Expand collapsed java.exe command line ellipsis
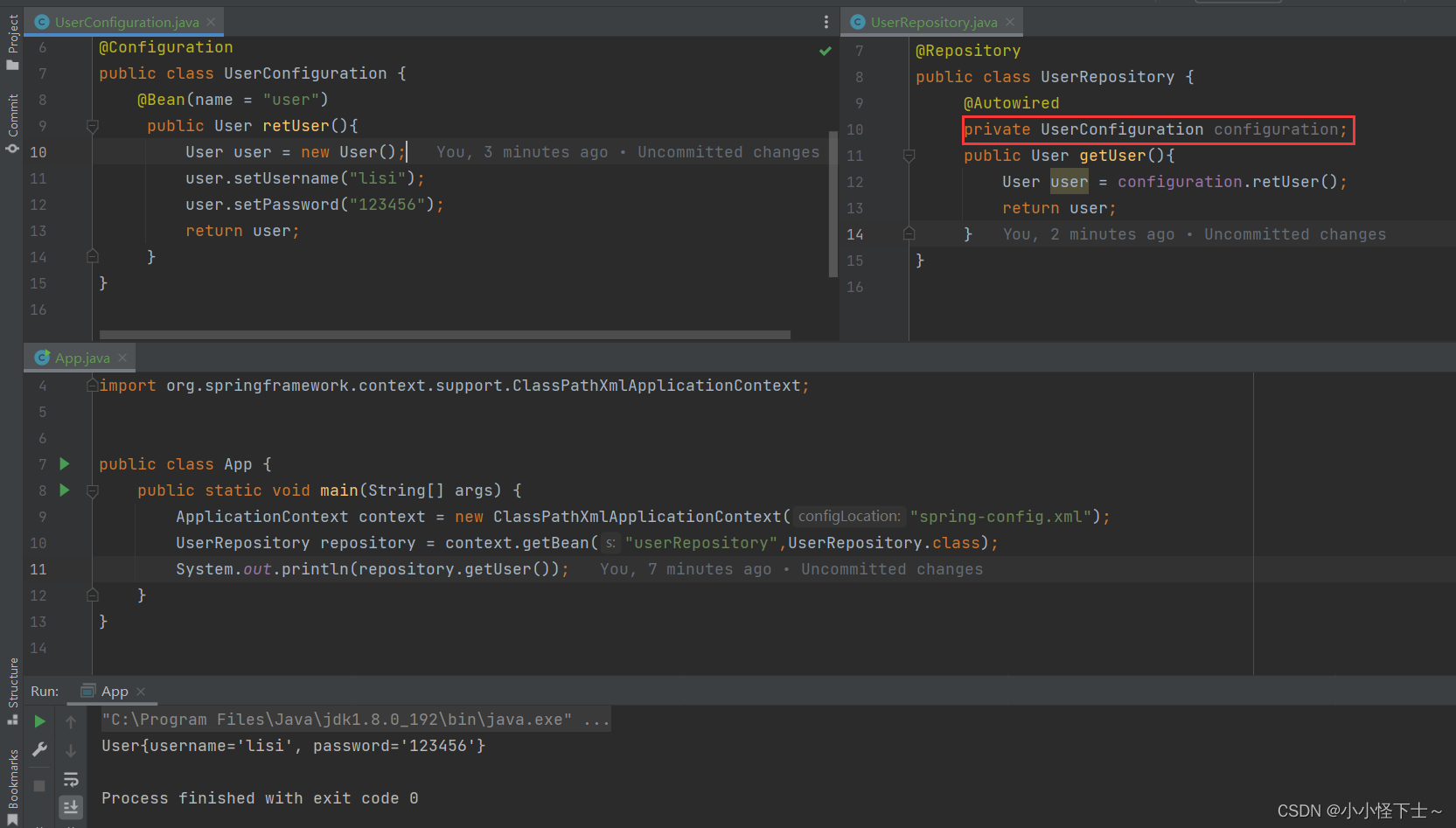Image resolution: width=1456 pixels, height=828 pixels. (x=596, y=720)
